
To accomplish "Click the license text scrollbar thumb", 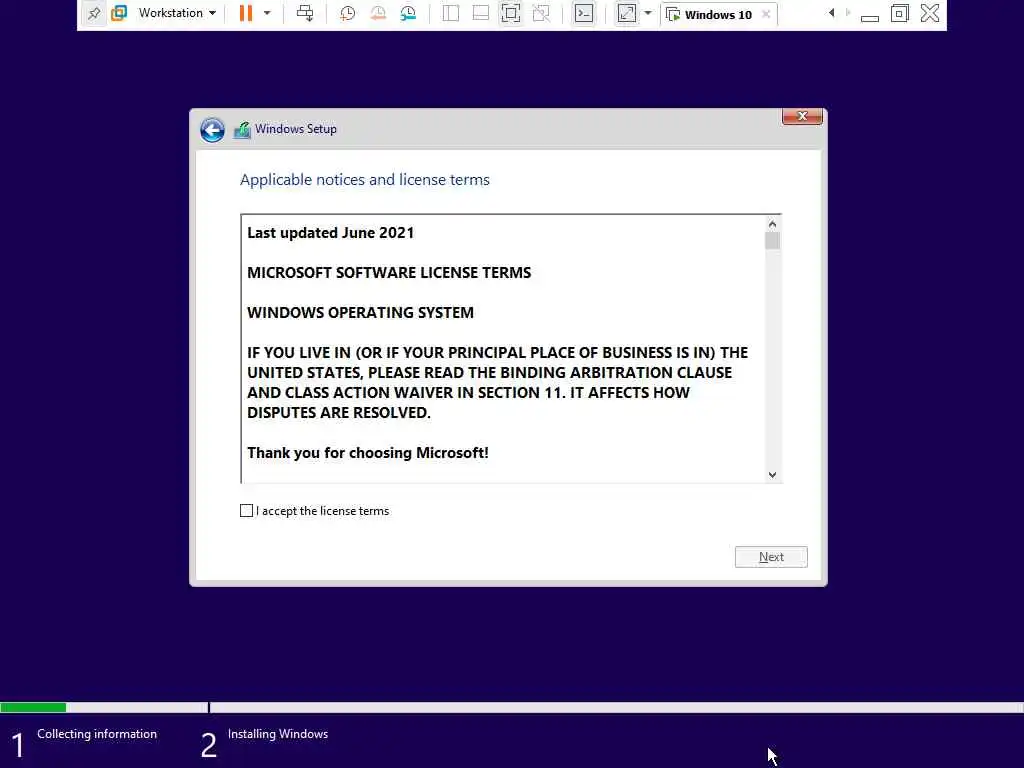I will tap(773, 241).
